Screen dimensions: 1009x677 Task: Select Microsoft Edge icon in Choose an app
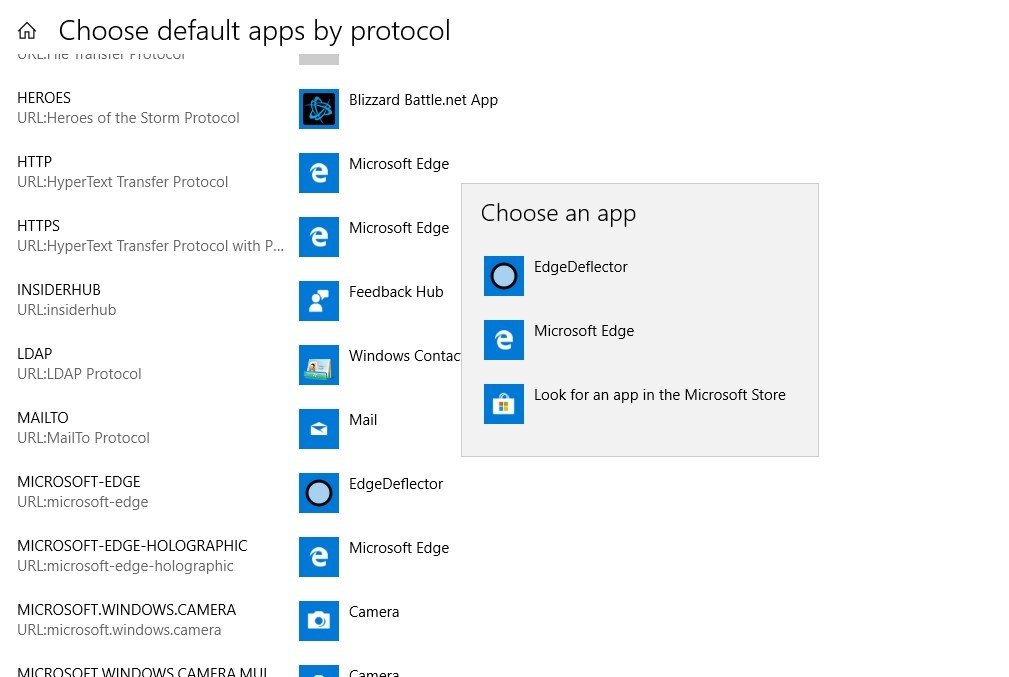point(504,340)
